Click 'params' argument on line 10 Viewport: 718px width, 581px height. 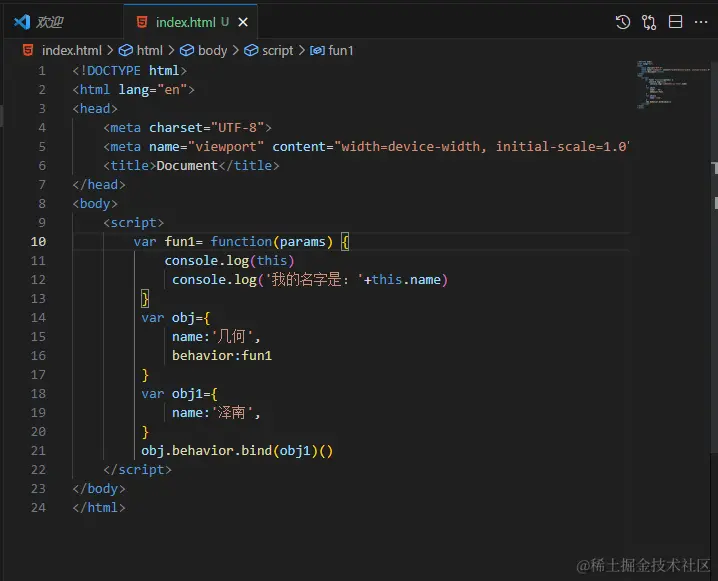[303, 242]
